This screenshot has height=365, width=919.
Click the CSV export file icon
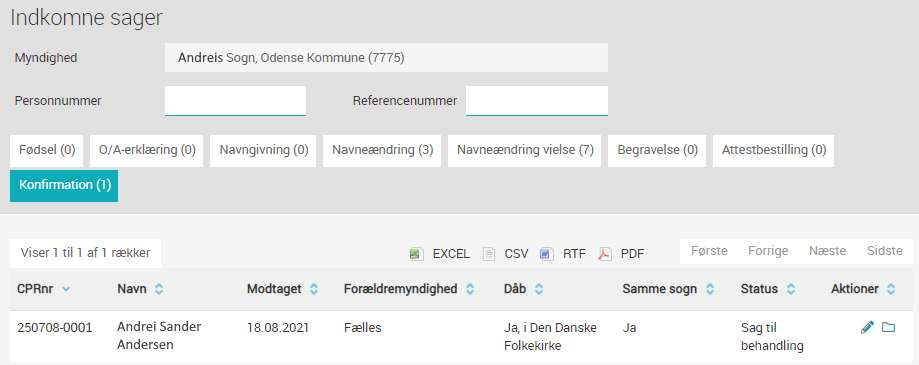point(489,254)
